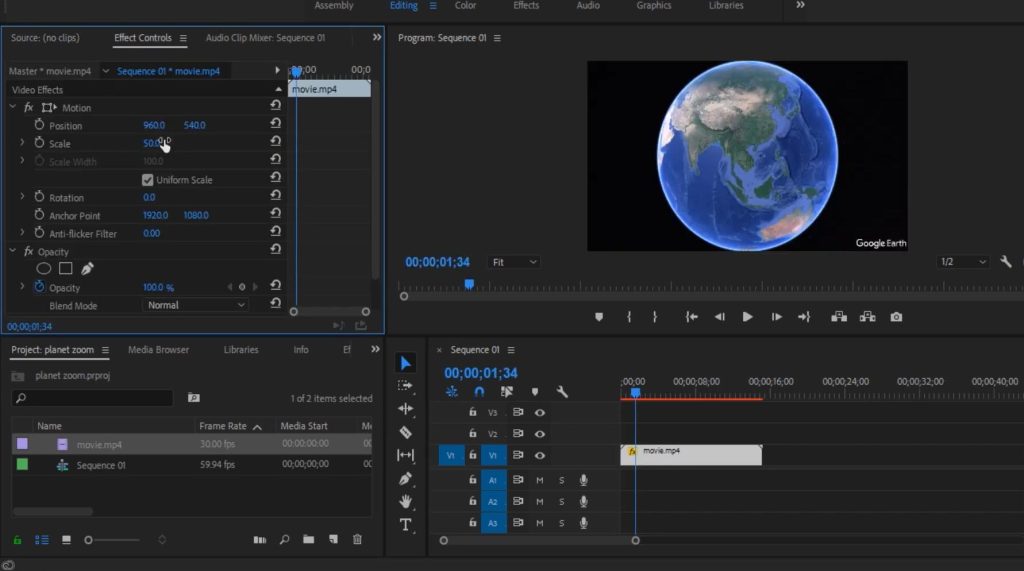Select the Type tool

(x=405, y=525)
